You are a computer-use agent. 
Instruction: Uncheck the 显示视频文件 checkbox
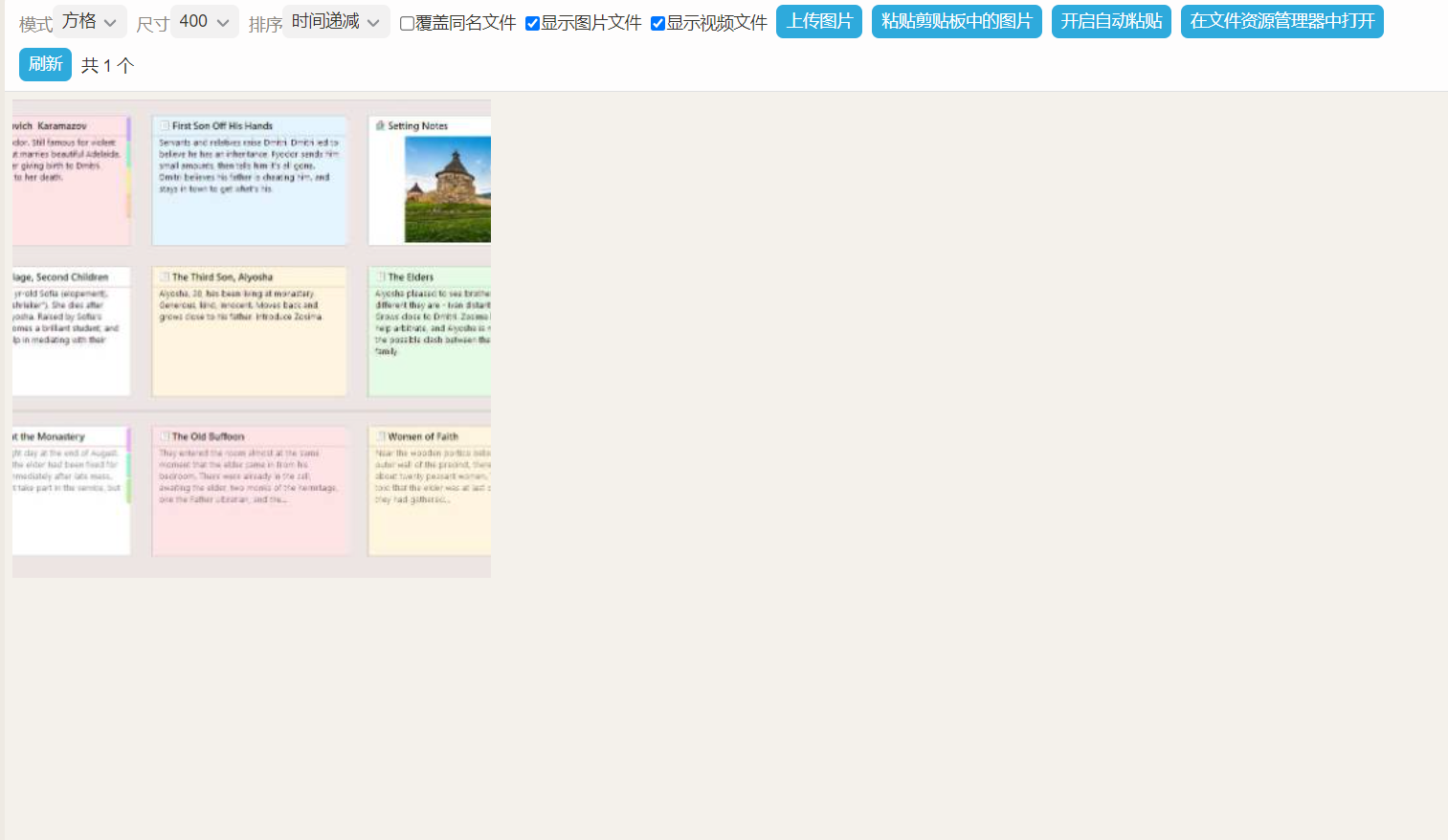tap(657, 23)
